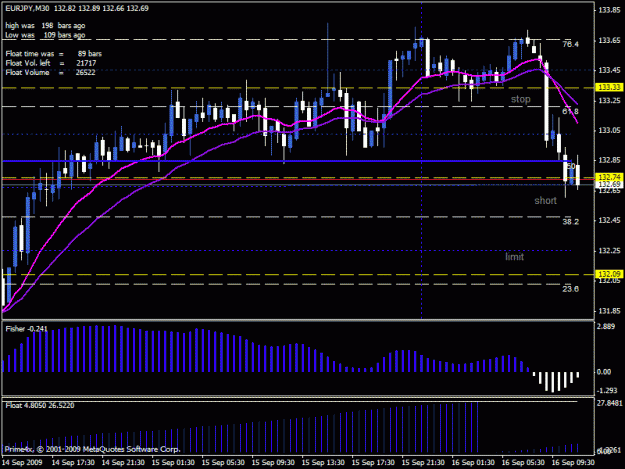Image resolution: width=625 pixels, height=469 pixels.
Task: Click the 133.65 price scale label
Action: 609,40
